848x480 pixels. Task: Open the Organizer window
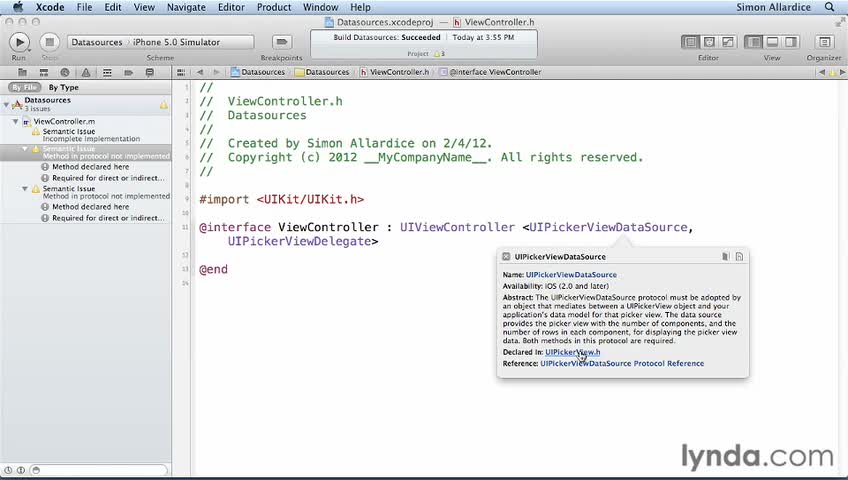click(824, 42)
